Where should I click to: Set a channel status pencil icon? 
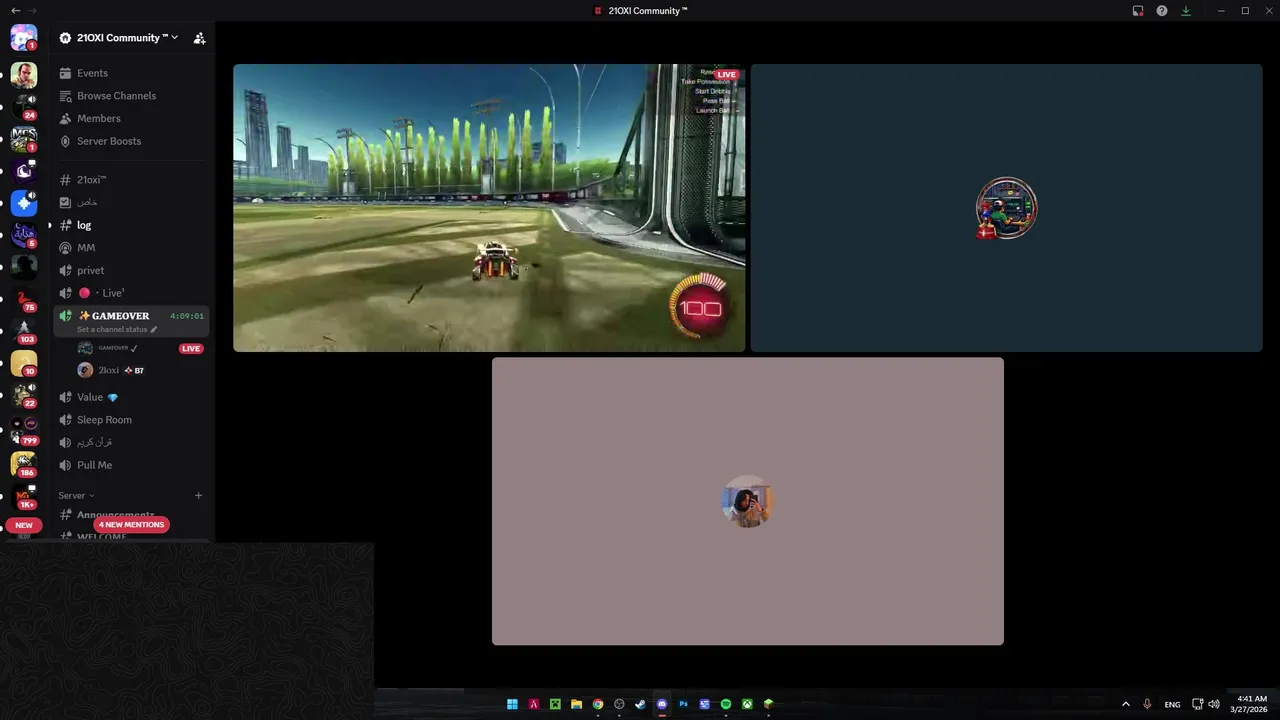pyautogui.click(x=154, y=329)
